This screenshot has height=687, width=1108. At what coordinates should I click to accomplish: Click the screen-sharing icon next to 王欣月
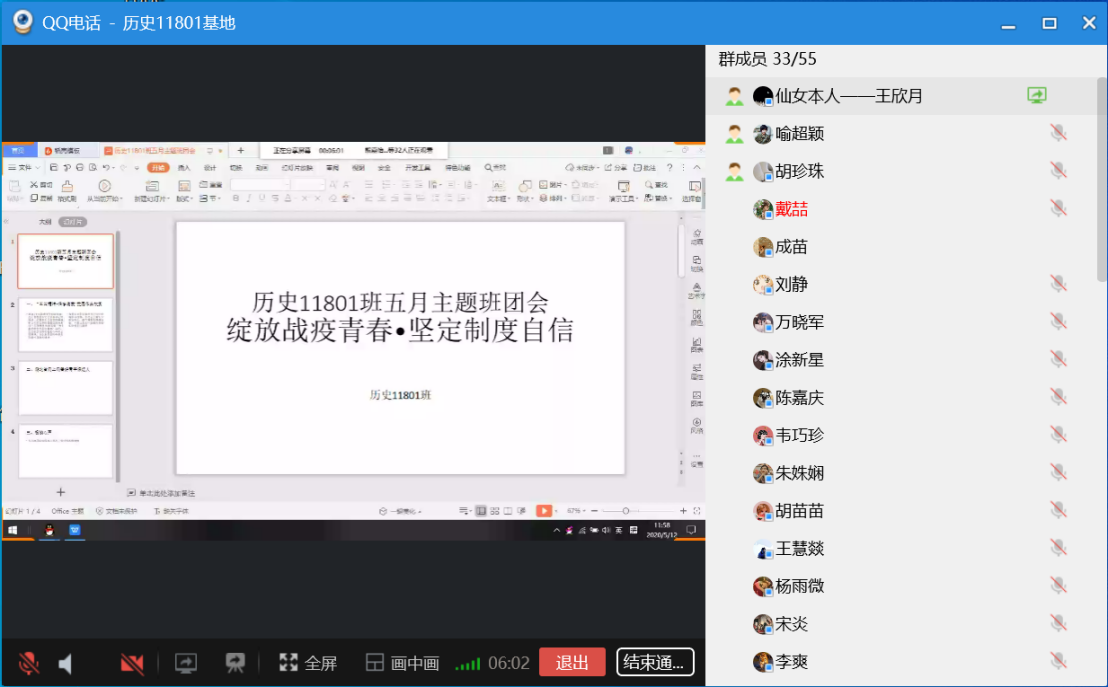coord(1037,96)
